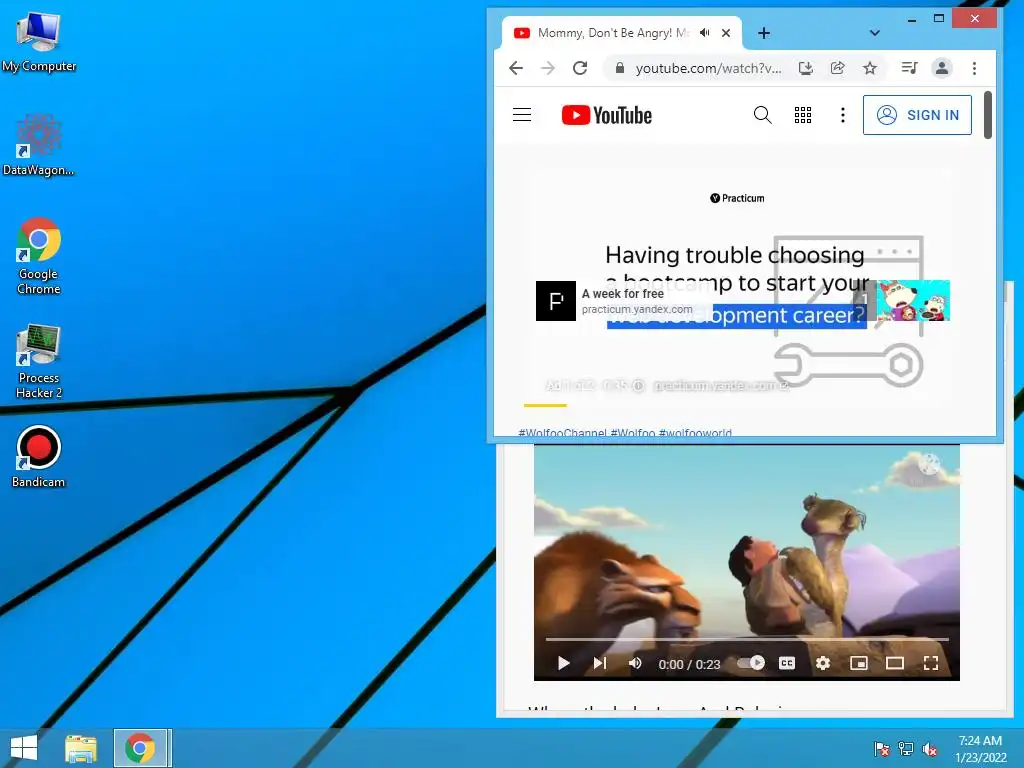
Task: Open the YouTube hamburger guide menu
Action: 522,115
